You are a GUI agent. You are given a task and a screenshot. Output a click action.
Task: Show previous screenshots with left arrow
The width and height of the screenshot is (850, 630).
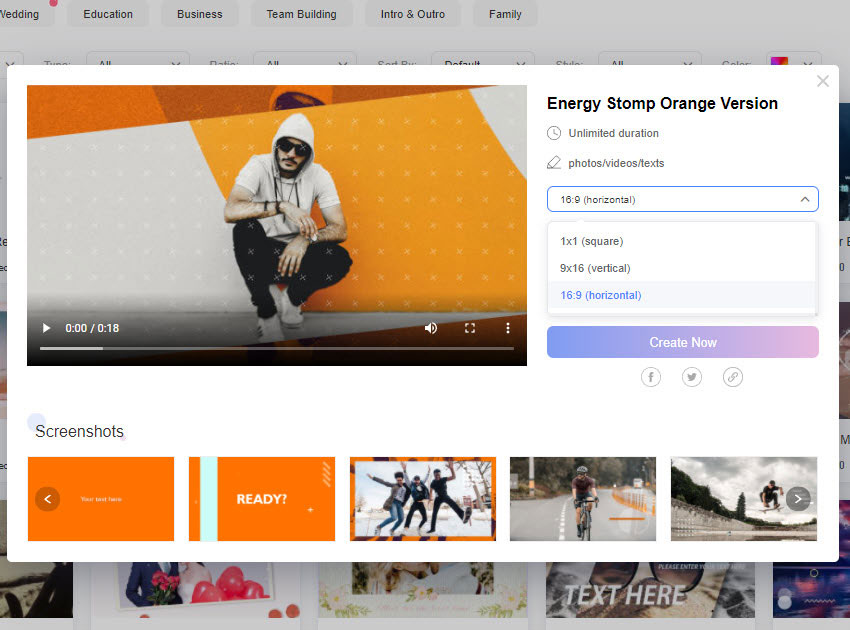tap(47, 498)
